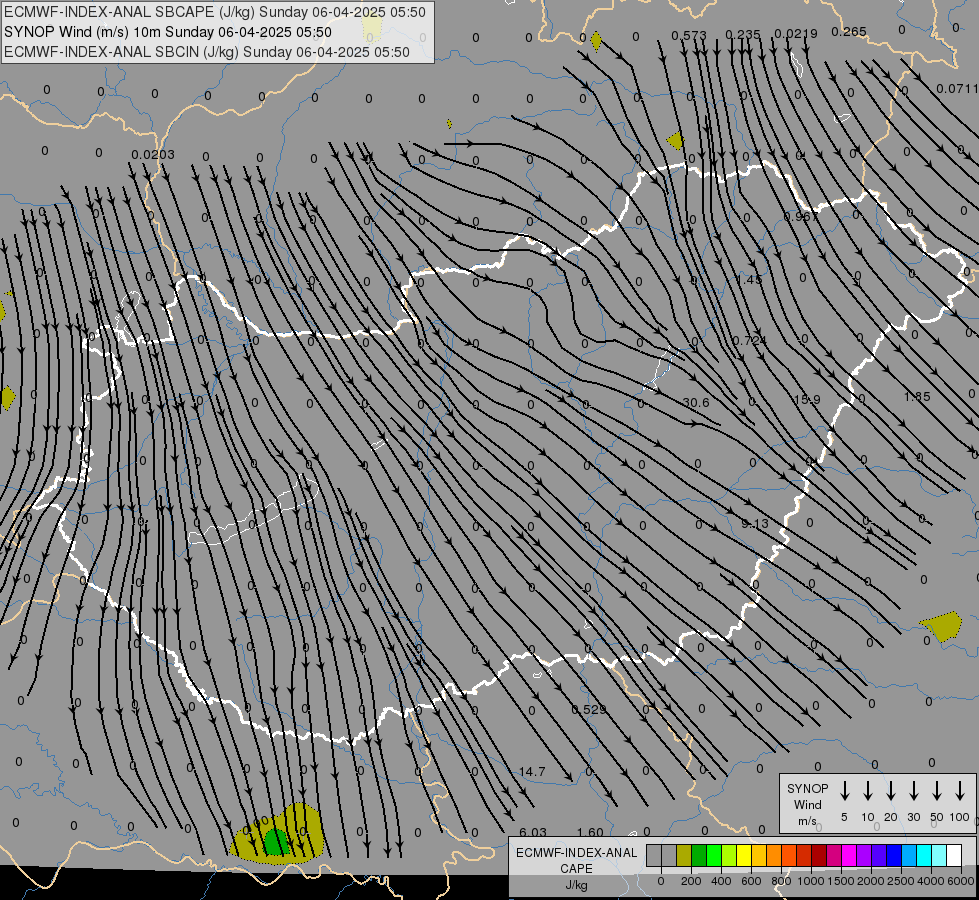Click the 6.03 value near the legend
The height and width of the screenshot is (900, 979).
533,832
